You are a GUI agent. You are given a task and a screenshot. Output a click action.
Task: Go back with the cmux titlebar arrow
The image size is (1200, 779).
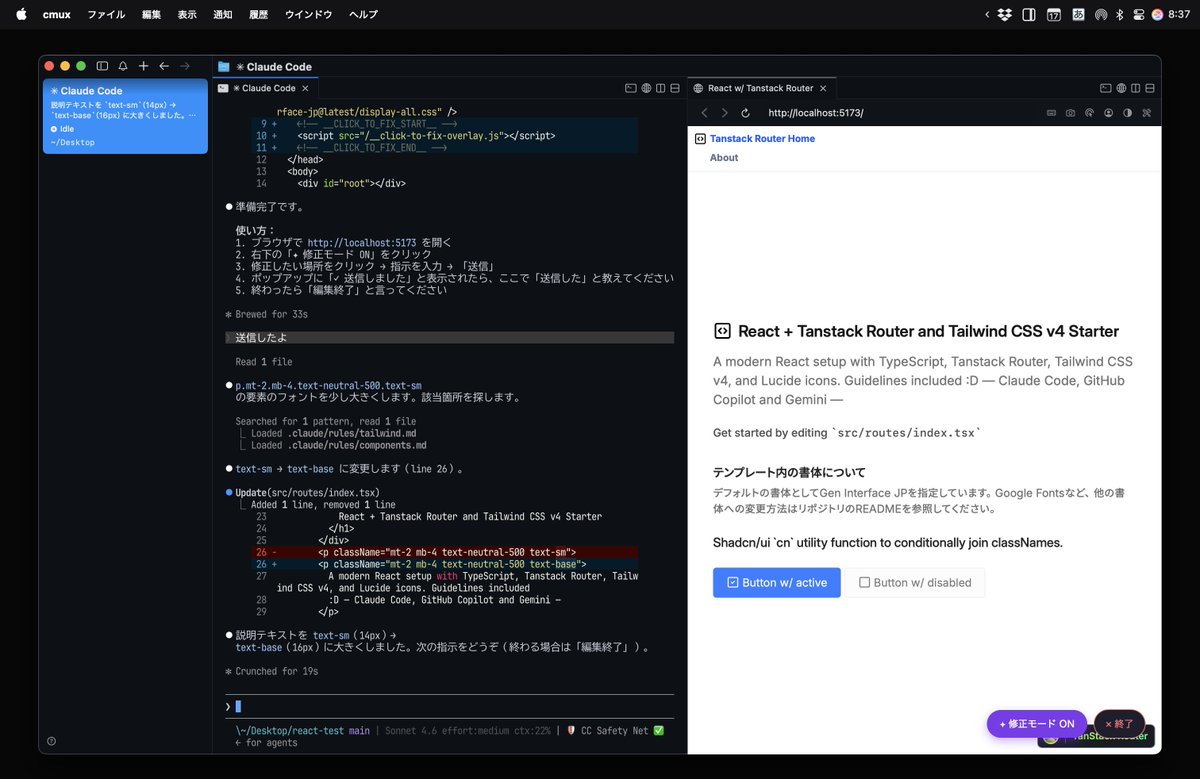coord(164,66)
